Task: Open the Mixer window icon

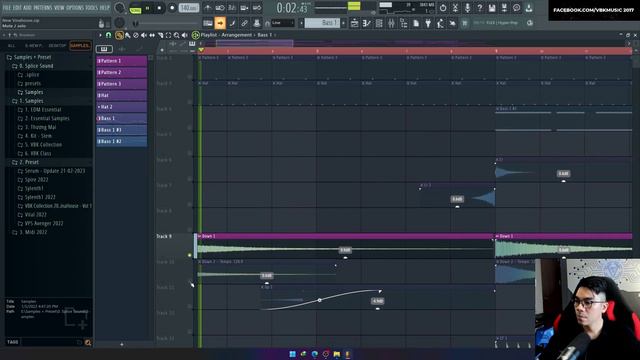Action: [x=391, y=23]
